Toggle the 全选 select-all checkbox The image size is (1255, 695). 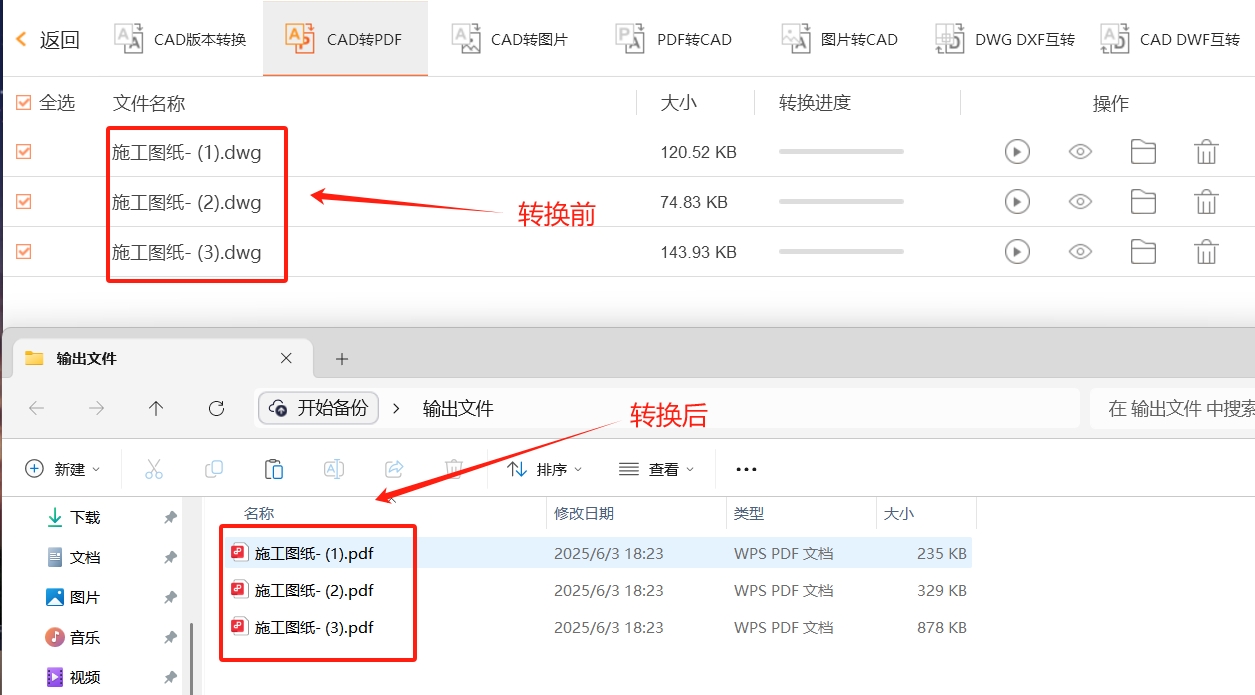pos(24,102)
